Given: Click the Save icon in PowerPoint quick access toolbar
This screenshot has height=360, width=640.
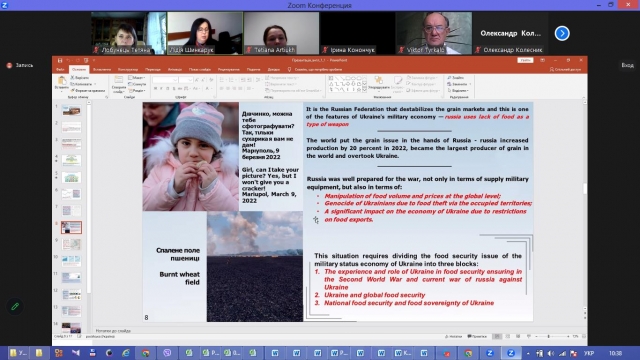Looking at the screenshot, I should (x=60, y=60).
